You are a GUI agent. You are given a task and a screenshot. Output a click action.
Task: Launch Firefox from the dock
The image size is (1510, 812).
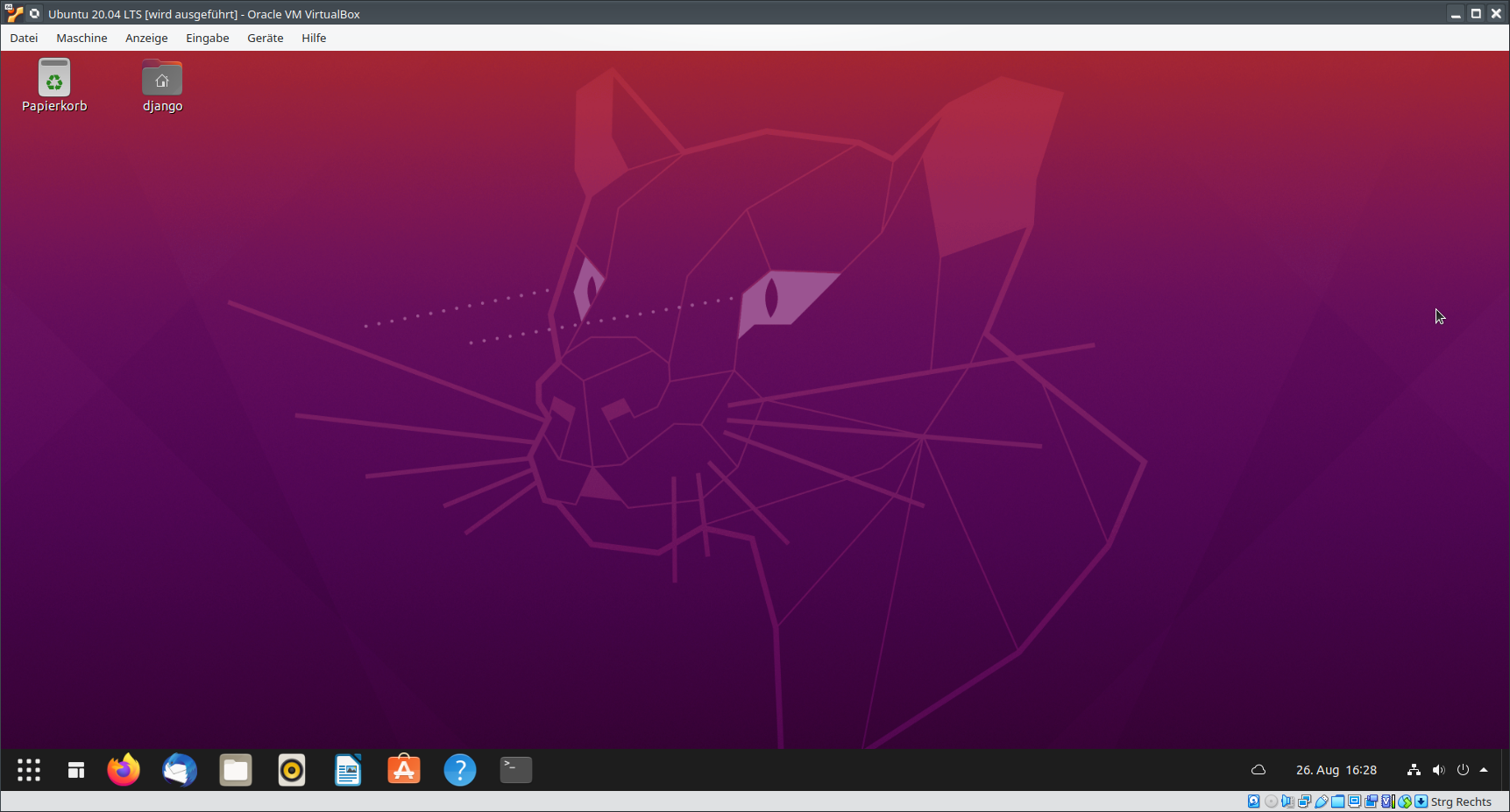(x=124, y=770)
